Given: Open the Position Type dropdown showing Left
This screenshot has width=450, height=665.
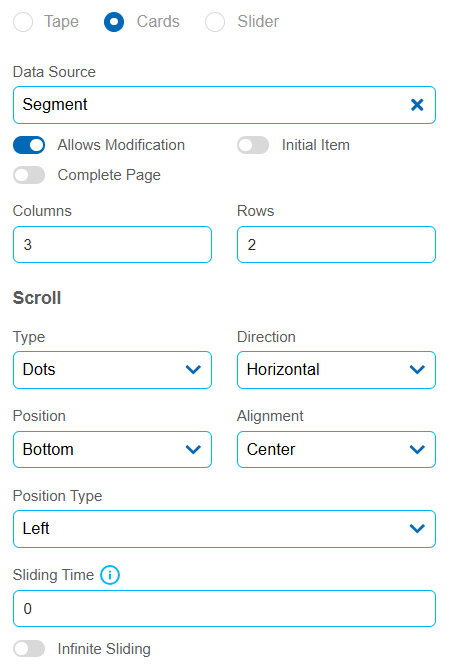Looking at the screenshot, I should pyautogui.click(x=224, y=529).
